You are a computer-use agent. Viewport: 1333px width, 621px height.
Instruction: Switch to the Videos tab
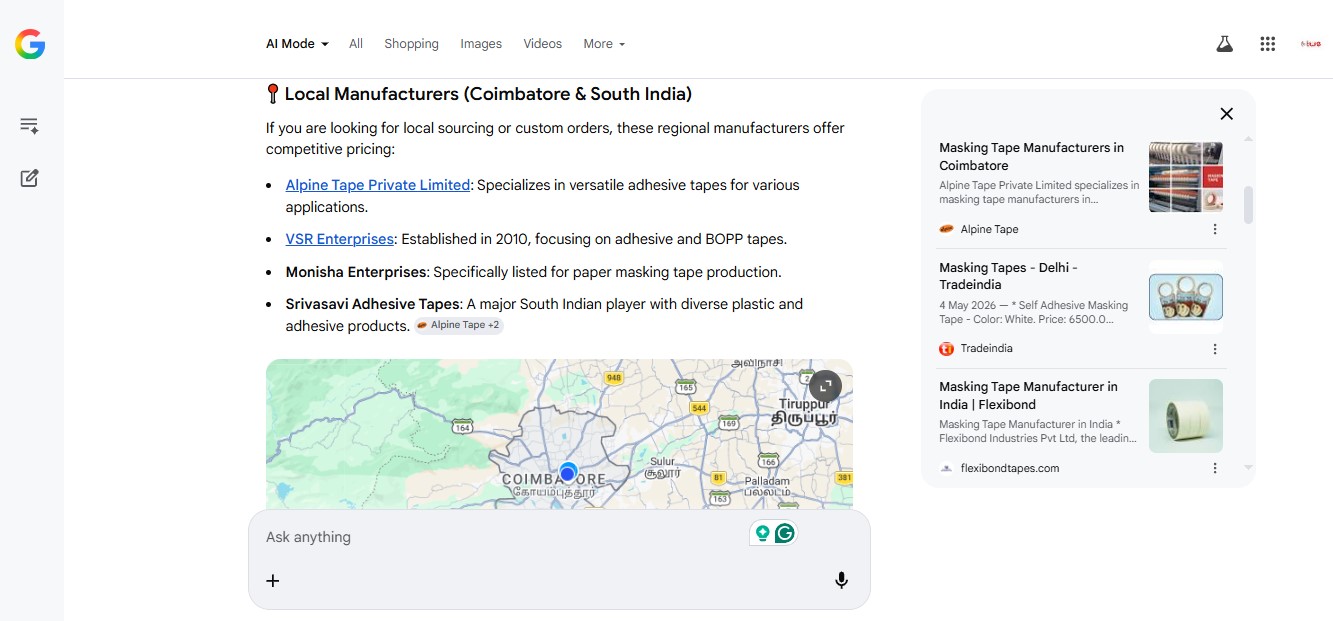click(543, 44)
